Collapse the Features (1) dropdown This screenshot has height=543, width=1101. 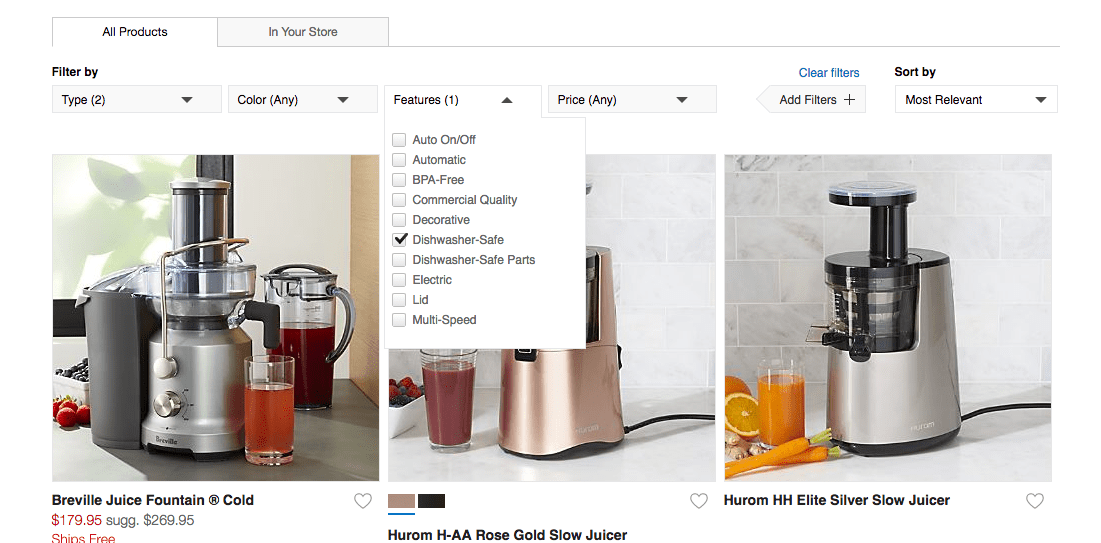click(463, 100)
